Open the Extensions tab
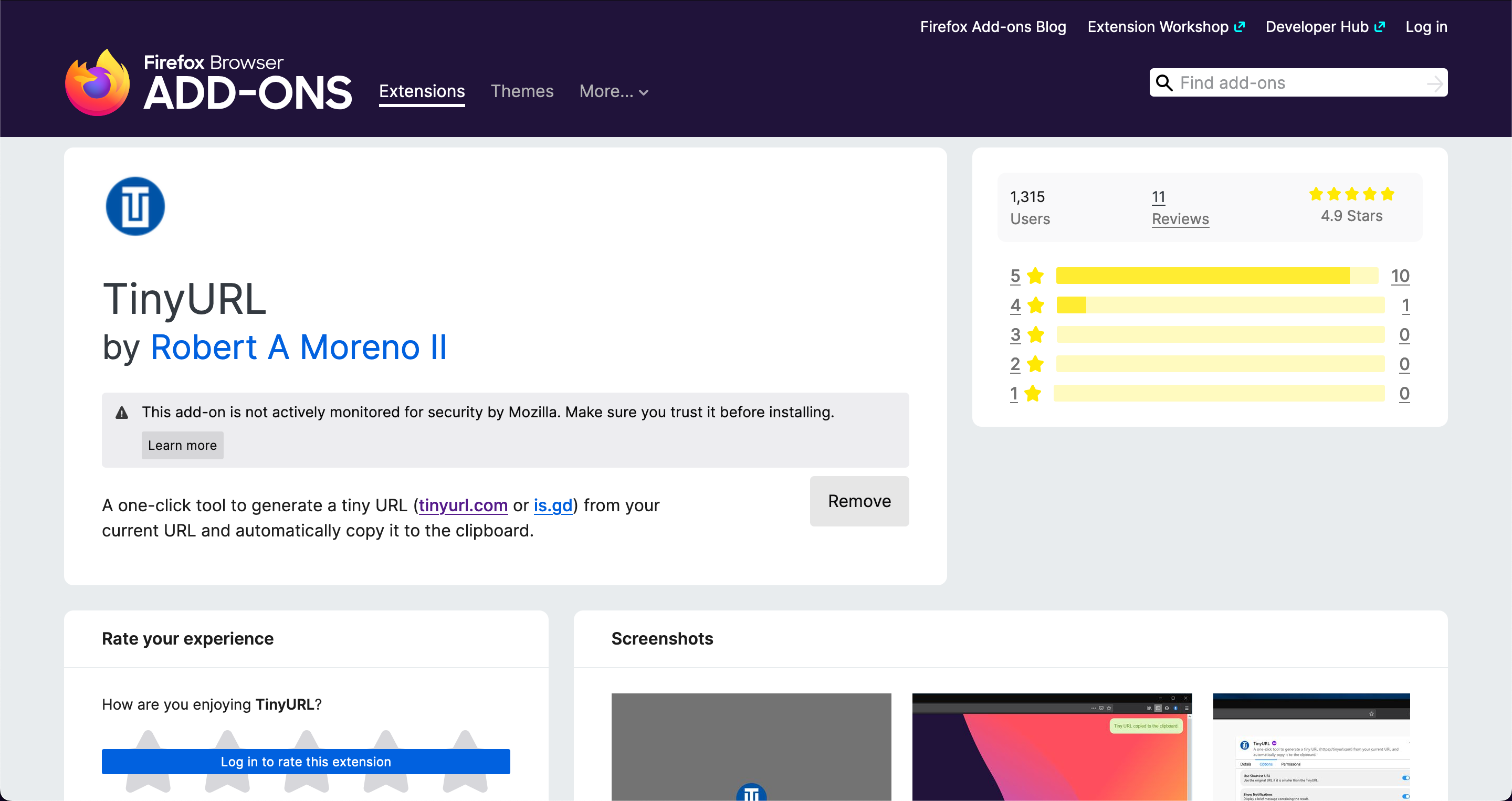This screenshot has height=801, width=1512. click(422, 91)
